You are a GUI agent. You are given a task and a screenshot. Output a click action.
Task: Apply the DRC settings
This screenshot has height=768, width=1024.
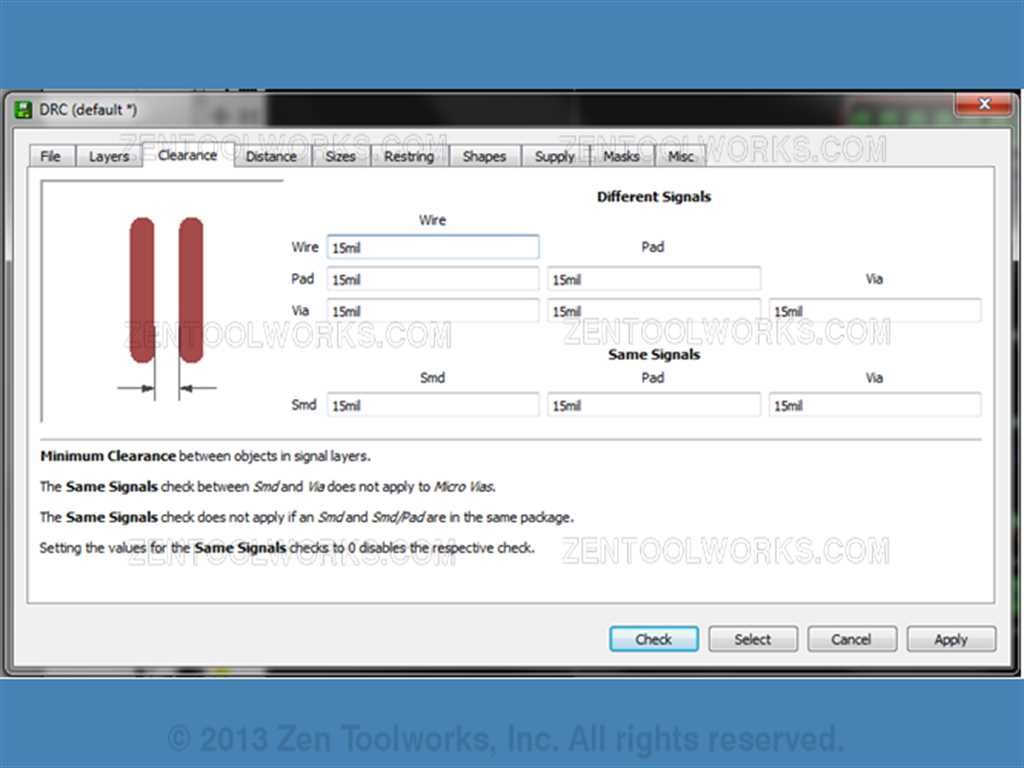[951, 639]
